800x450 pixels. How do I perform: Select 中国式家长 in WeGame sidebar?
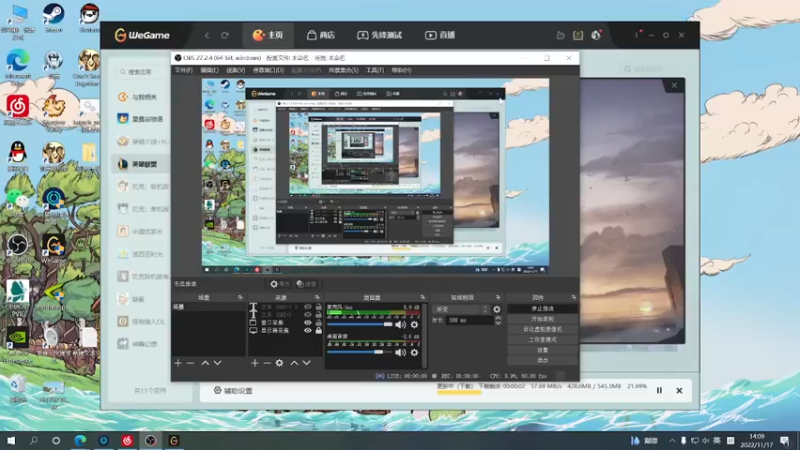pos(138,231)
